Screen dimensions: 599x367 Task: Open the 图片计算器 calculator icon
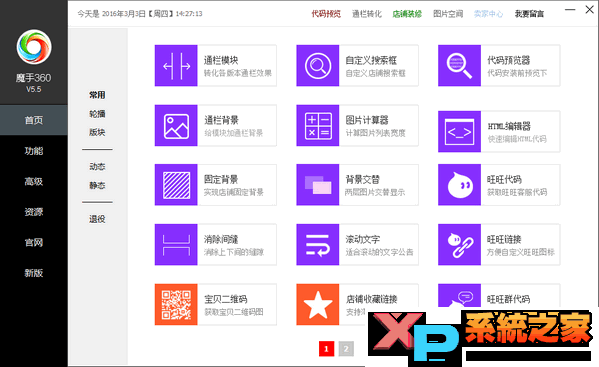pos(318,126)
